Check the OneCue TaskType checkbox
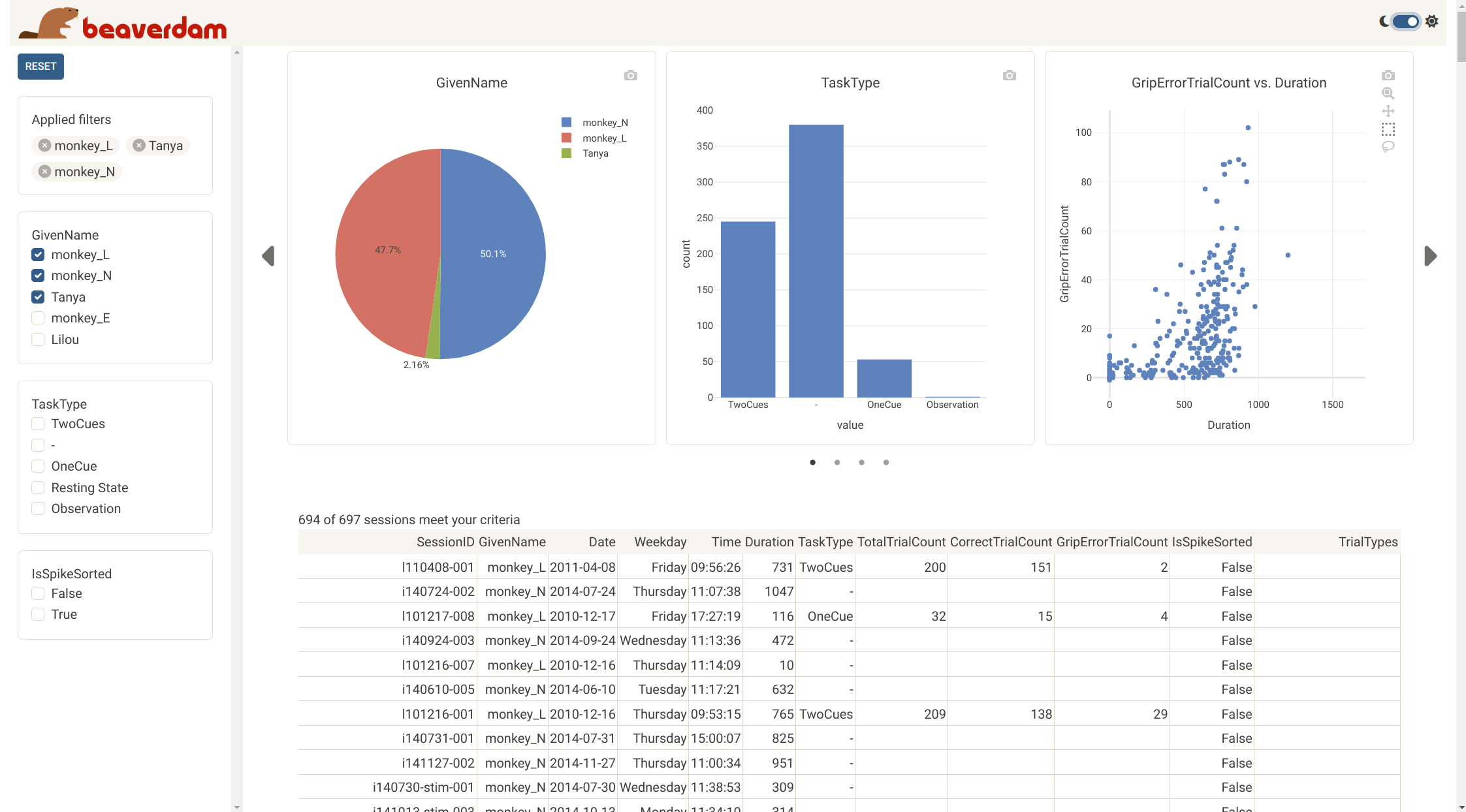The width and height of the screenshot is (1466, 812). point(38,466)
